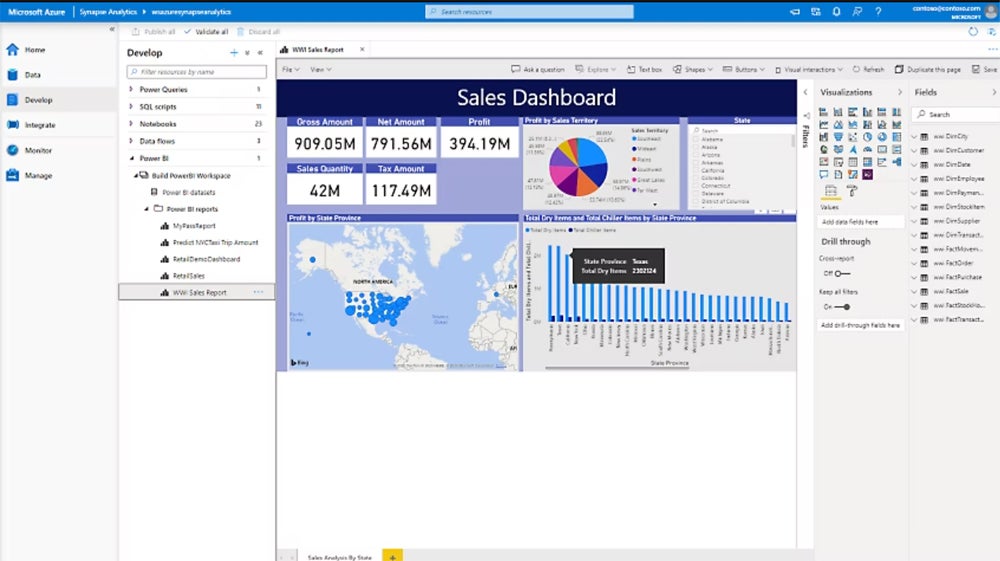Toggle Keep all filters switch

842,307
